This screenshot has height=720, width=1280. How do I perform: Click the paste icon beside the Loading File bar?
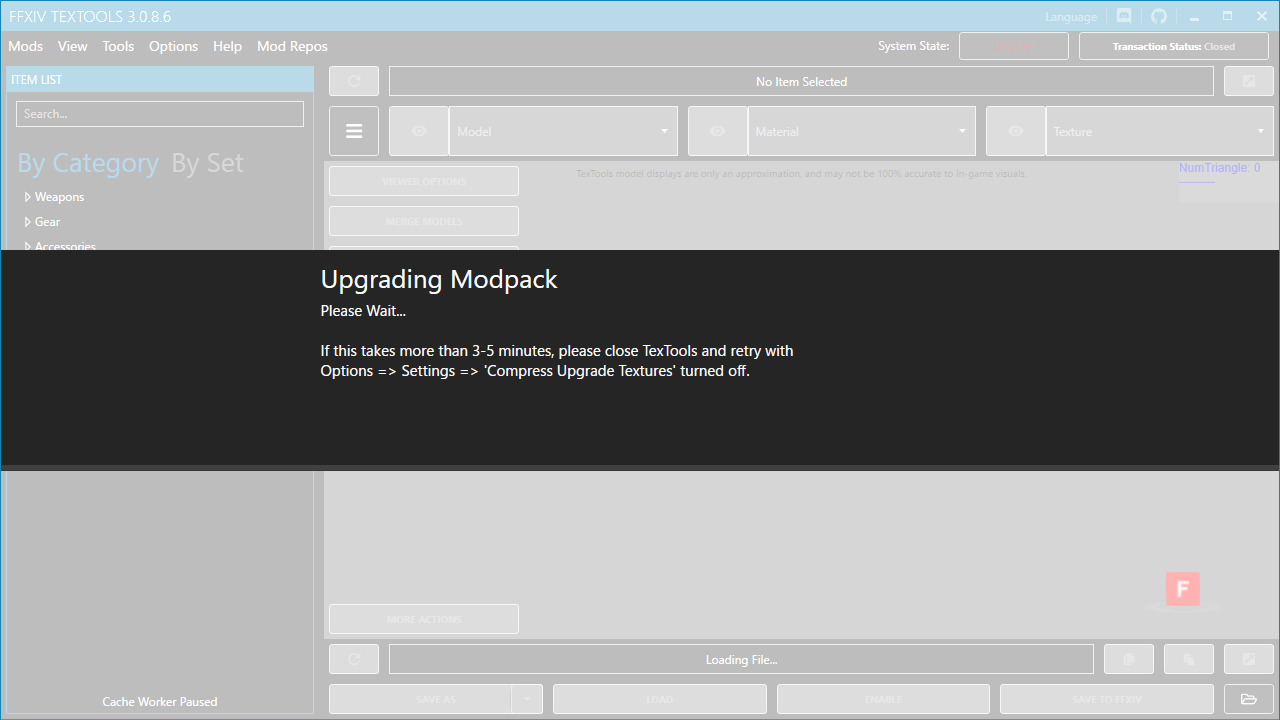[1188, 658]
